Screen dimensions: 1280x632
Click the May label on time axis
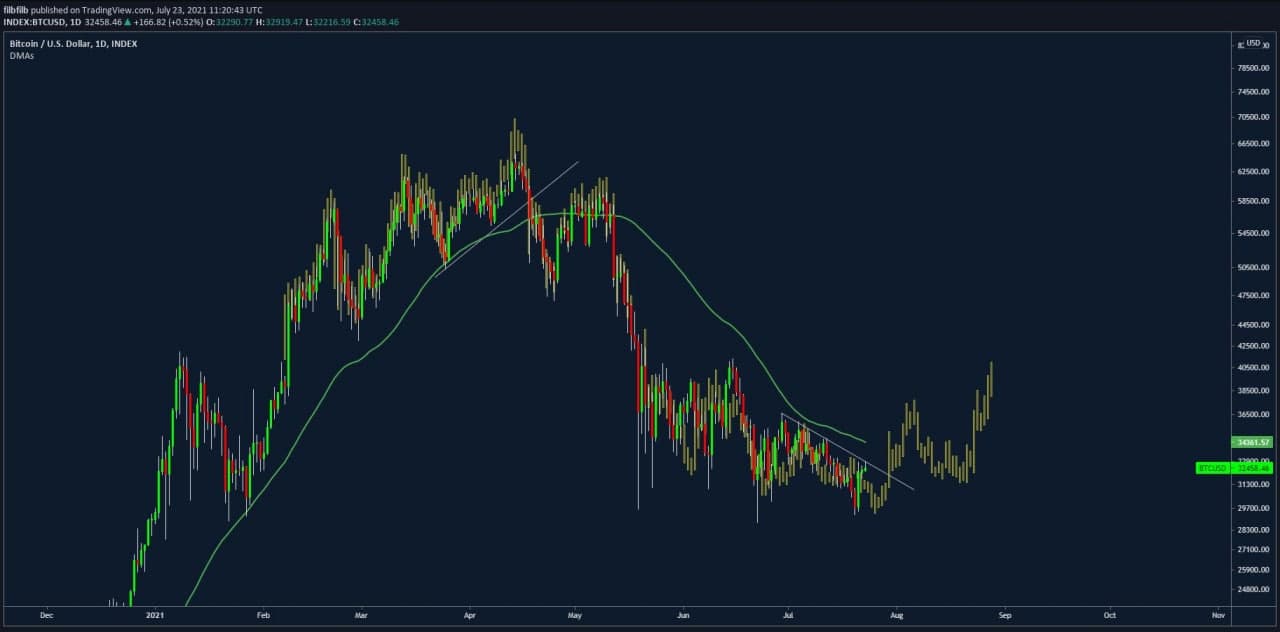click(x=574, y=617)
